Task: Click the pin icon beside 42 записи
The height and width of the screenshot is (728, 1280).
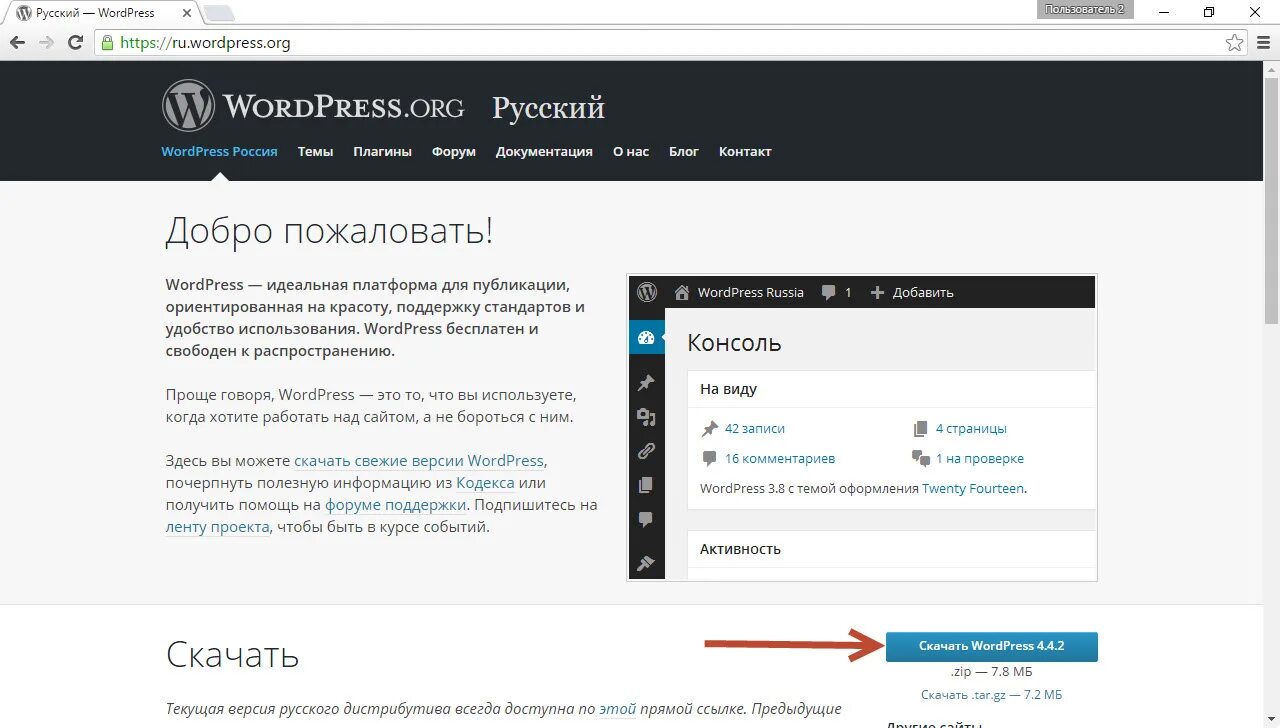Action: click(710, 428)
